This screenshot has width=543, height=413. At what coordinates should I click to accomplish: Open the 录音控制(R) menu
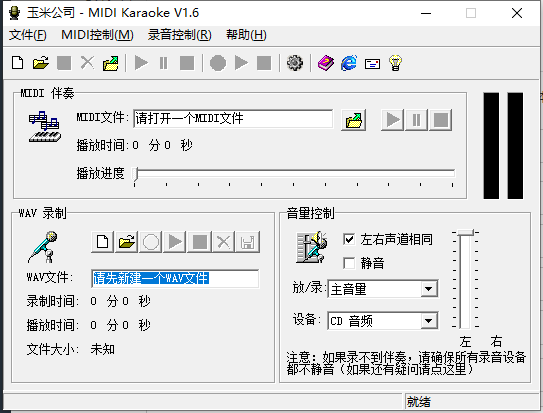tap(179, 35)
